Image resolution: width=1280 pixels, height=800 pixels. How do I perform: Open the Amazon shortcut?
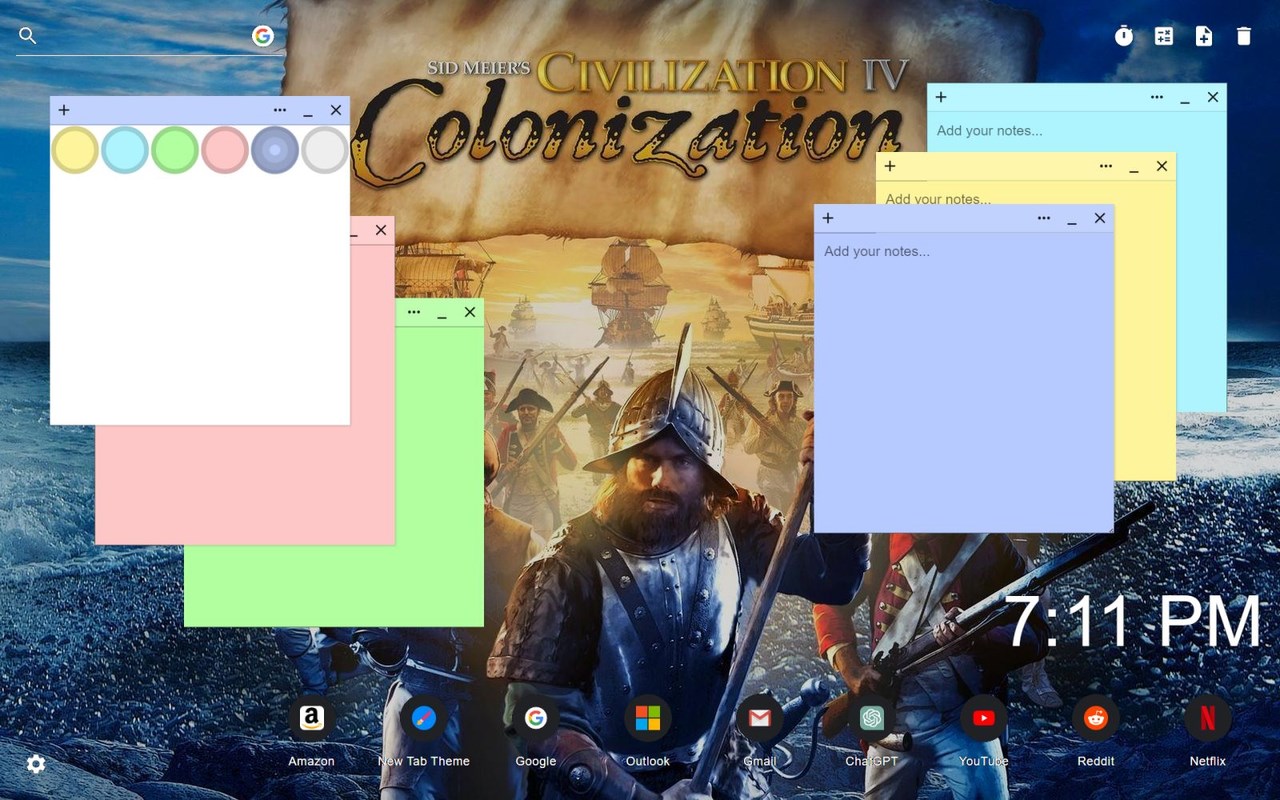click(311, 718)
